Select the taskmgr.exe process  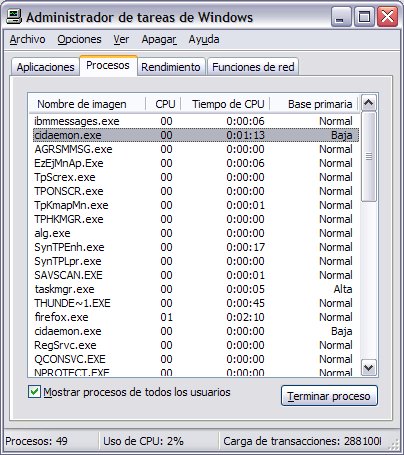(196, 289)
